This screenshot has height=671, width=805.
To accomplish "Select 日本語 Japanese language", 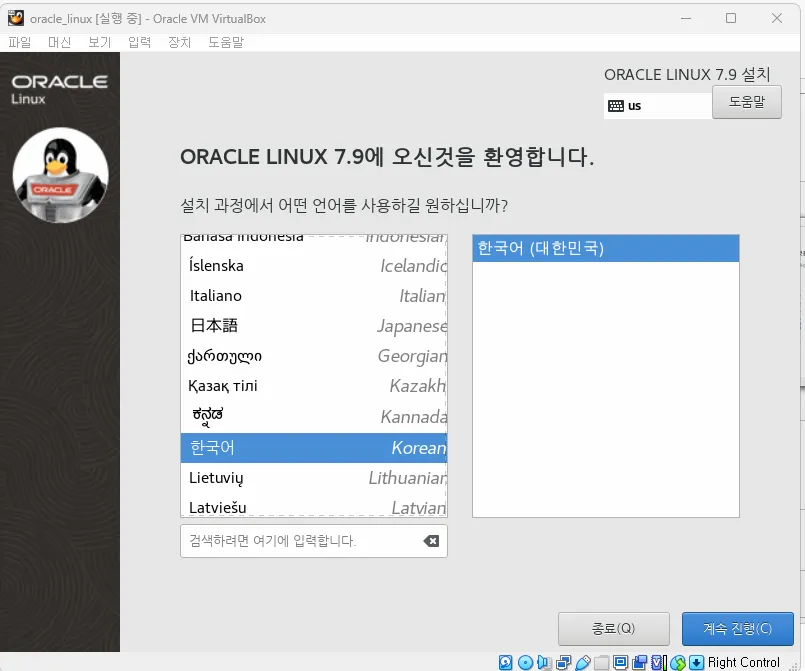I will [x=314, y=325].
